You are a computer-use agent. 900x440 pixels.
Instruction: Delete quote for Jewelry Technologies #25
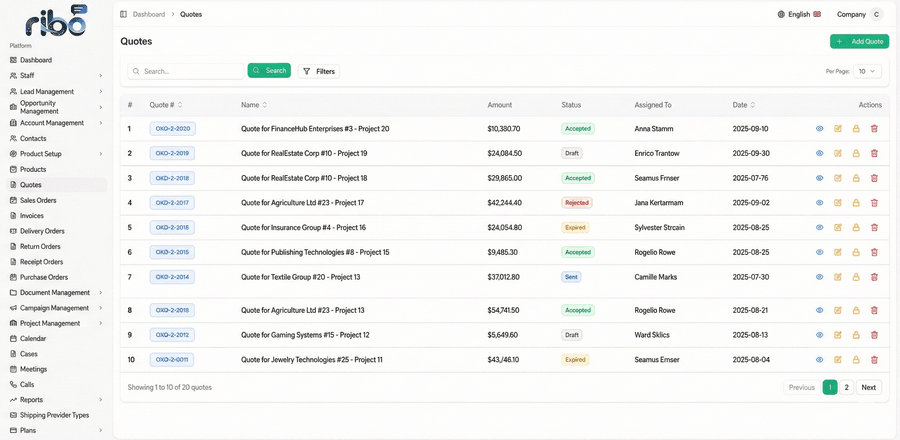(874, 360)
